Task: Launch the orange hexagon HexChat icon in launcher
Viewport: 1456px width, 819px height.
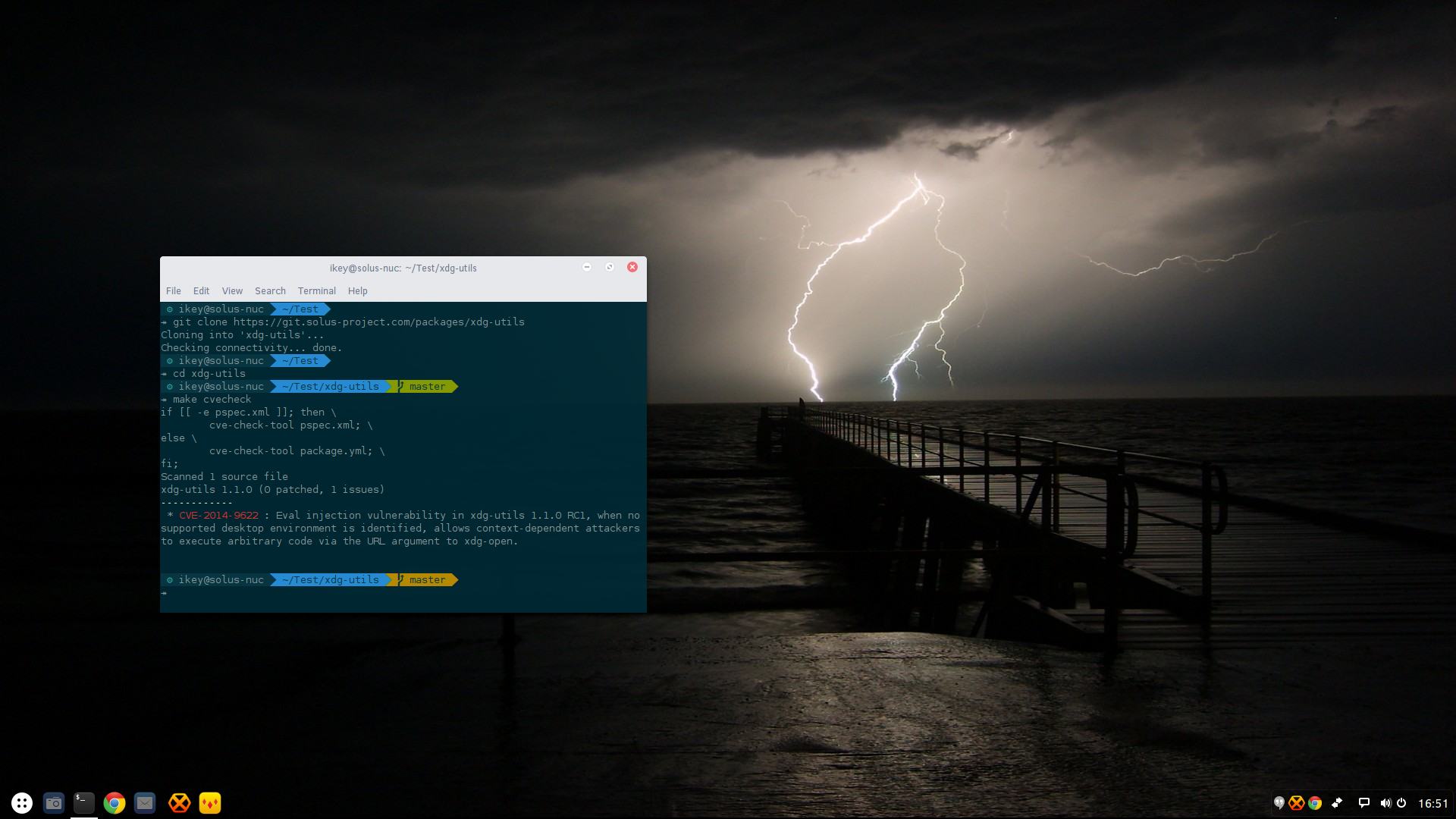Action: [179, 802]
